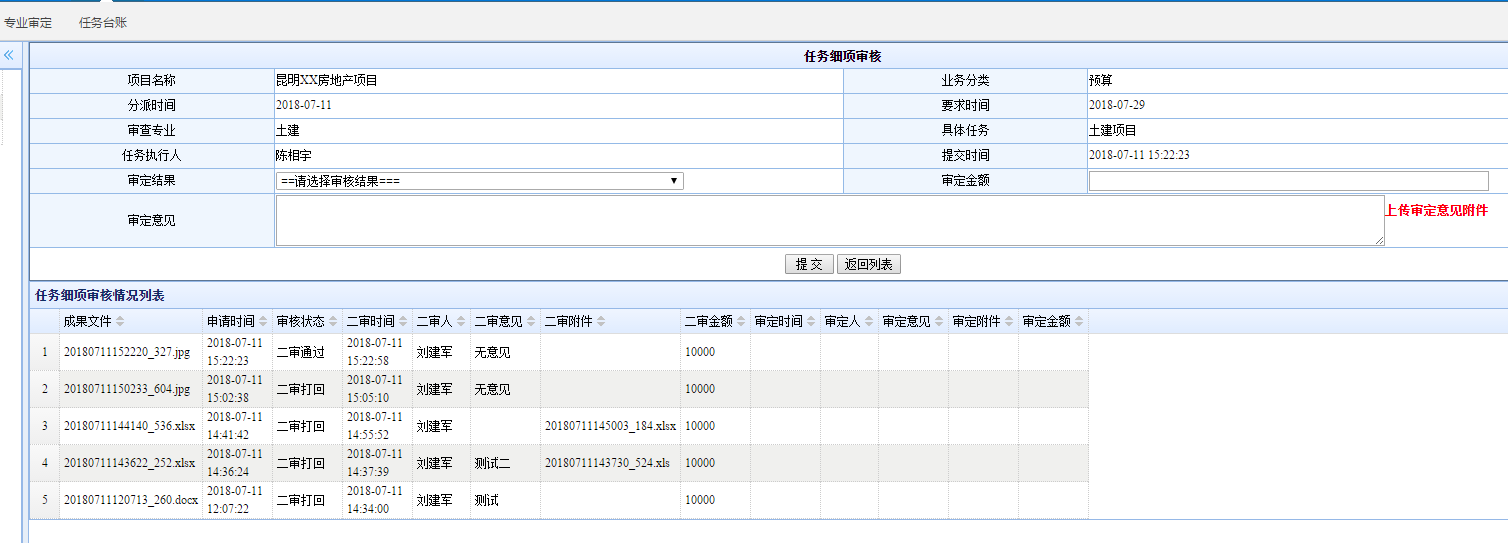Image resolution: width=1508 pixels, height=543 pixels.
Task: Sort by 成果文件 column sort icon
Action: 120,322
